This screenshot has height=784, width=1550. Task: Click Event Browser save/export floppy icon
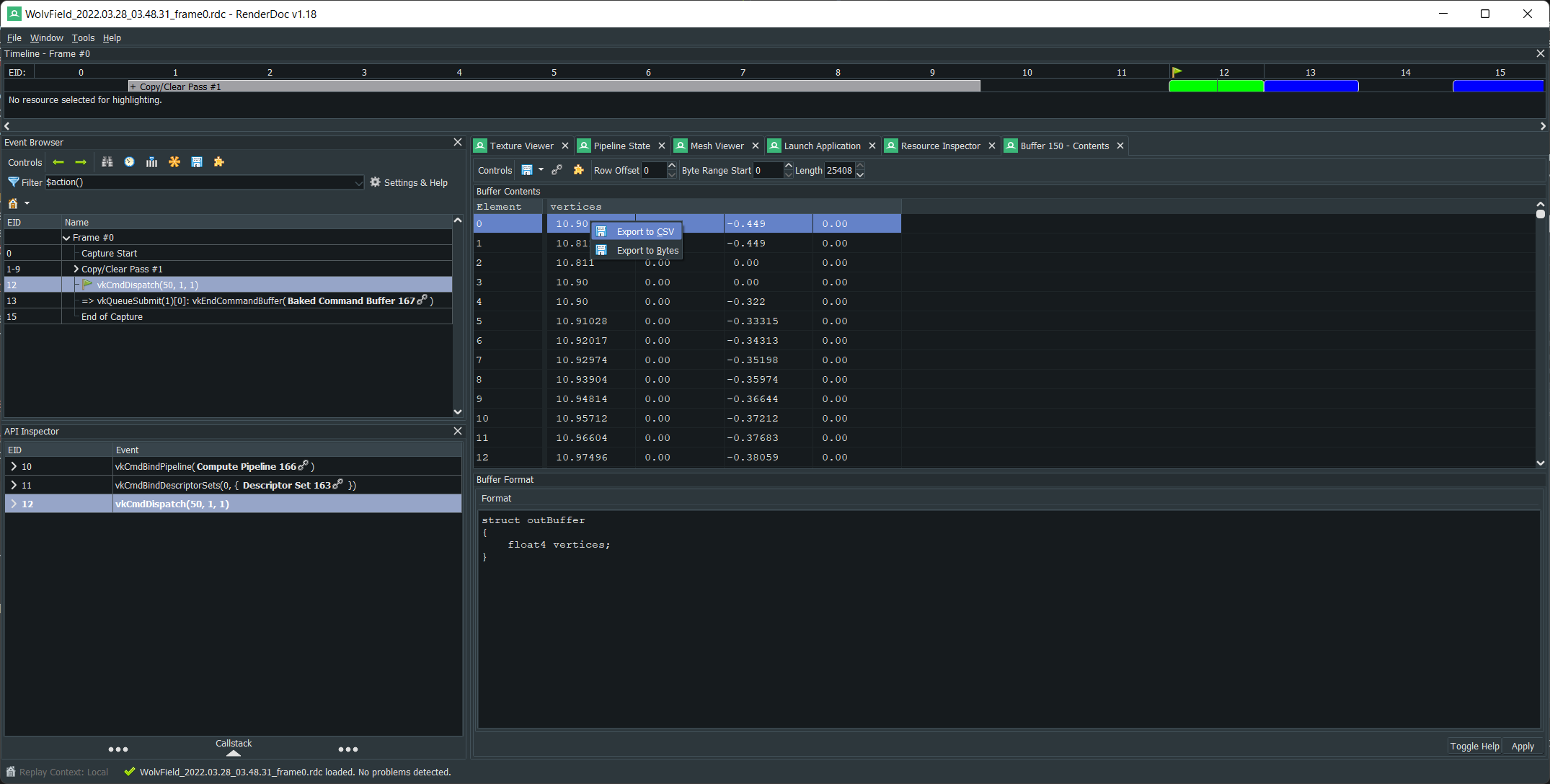[x=197, y=162]
